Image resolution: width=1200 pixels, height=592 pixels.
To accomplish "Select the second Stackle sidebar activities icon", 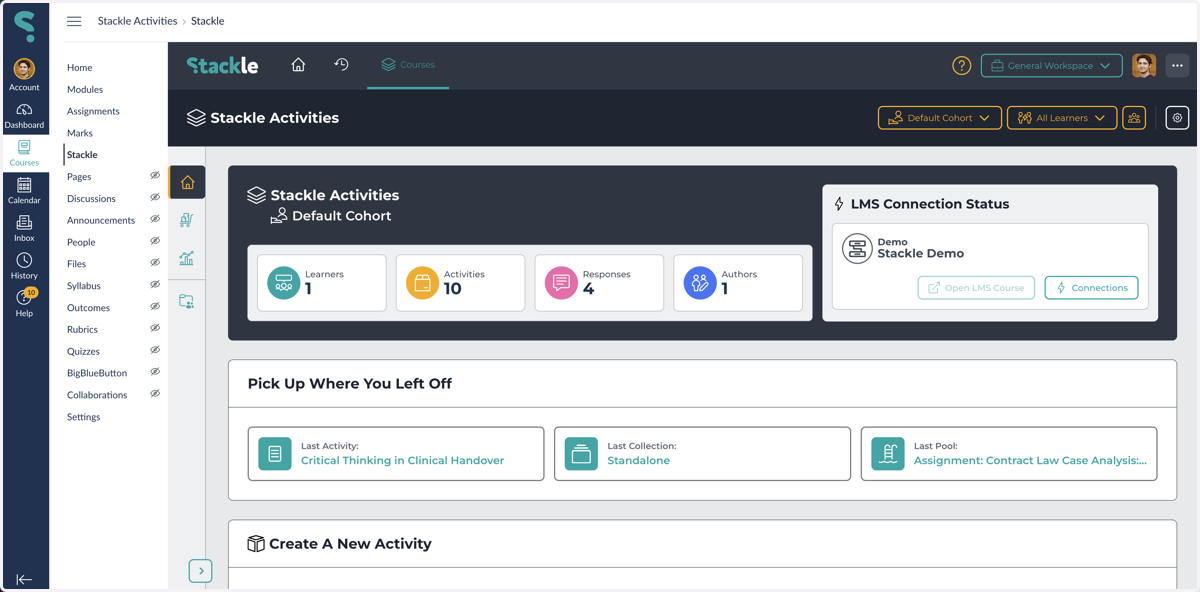I will click(187, 220).
